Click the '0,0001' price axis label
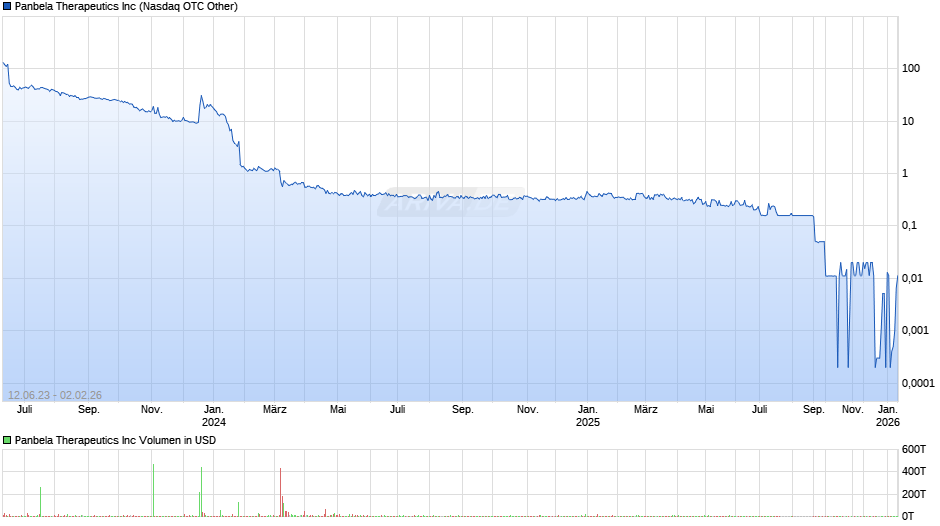940x526 pixels. point(918,383)
